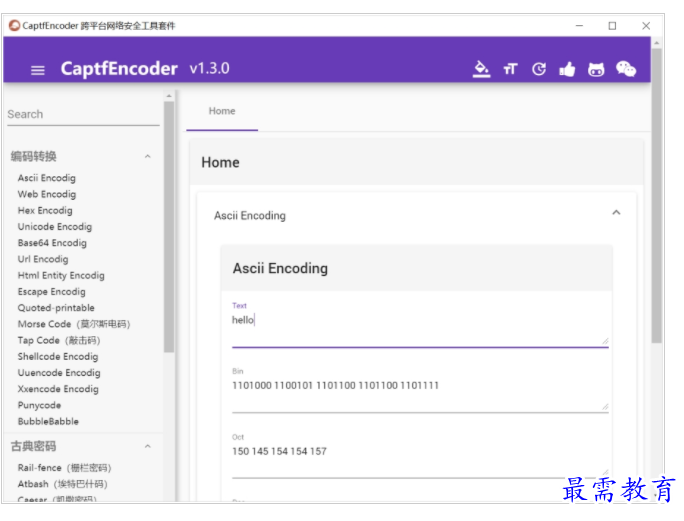Click the Text input containing hello
This screenshot has width=684, height=521.
[420, 325]
